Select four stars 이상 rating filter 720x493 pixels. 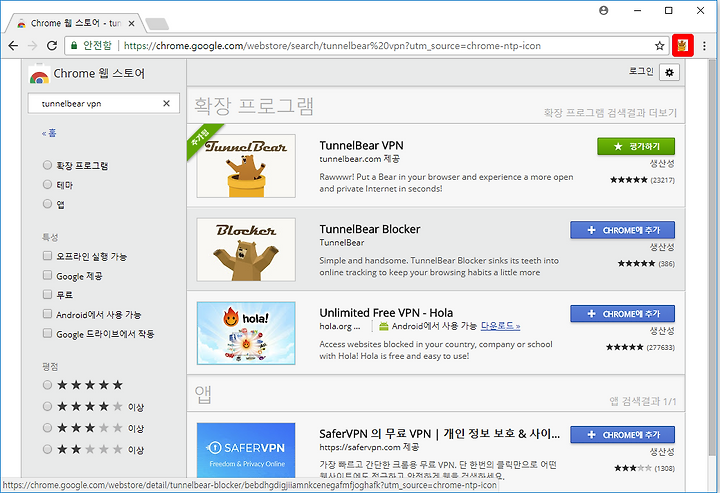[47, 406]
